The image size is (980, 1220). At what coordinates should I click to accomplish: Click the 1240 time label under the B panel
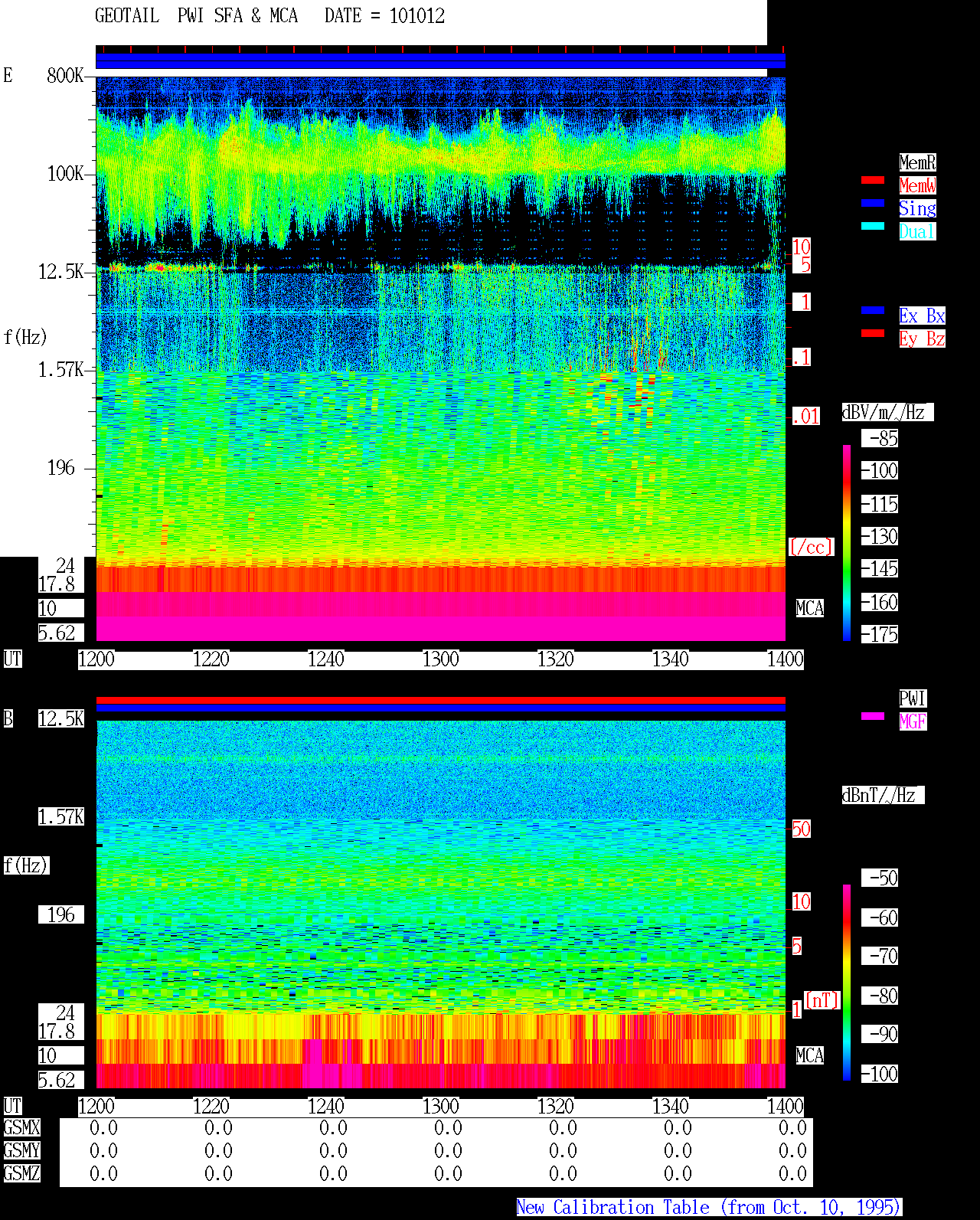(x=326, y=1107)
